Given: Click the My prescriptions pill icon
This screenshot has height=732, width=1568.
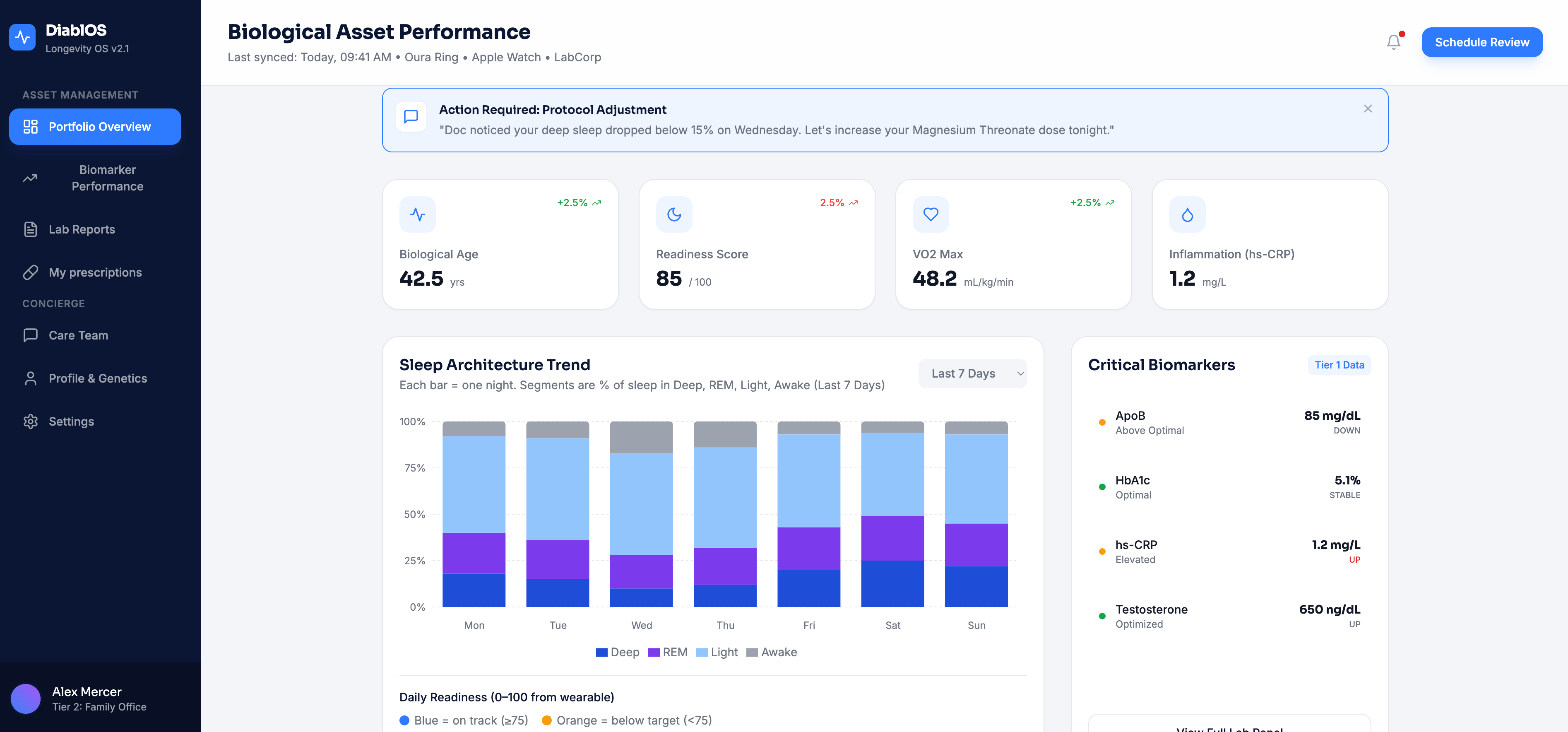Looking at the screenshot, I should pos(31,272).
